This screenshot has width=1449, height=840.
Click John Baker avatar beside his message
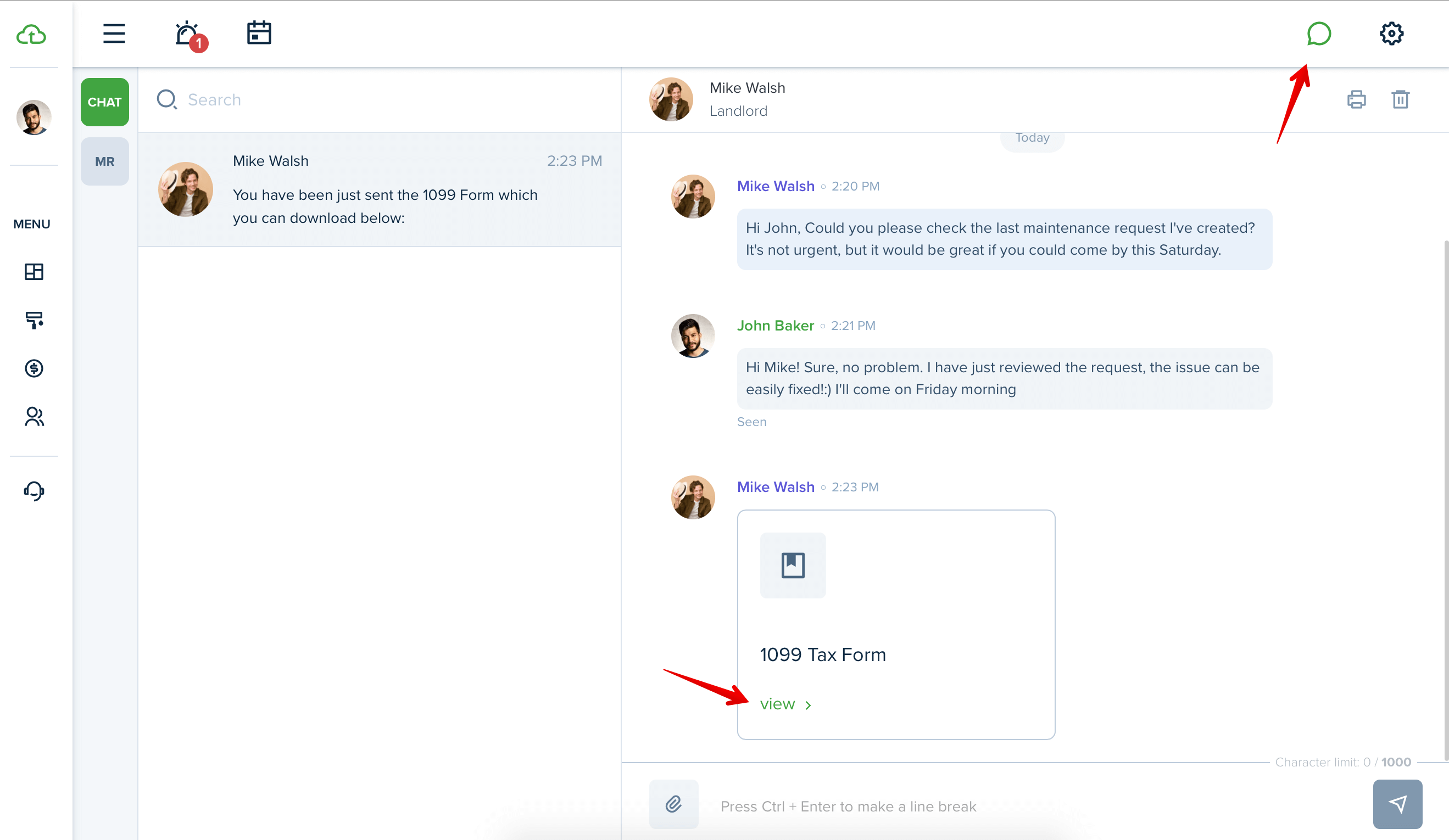point(693,336)
